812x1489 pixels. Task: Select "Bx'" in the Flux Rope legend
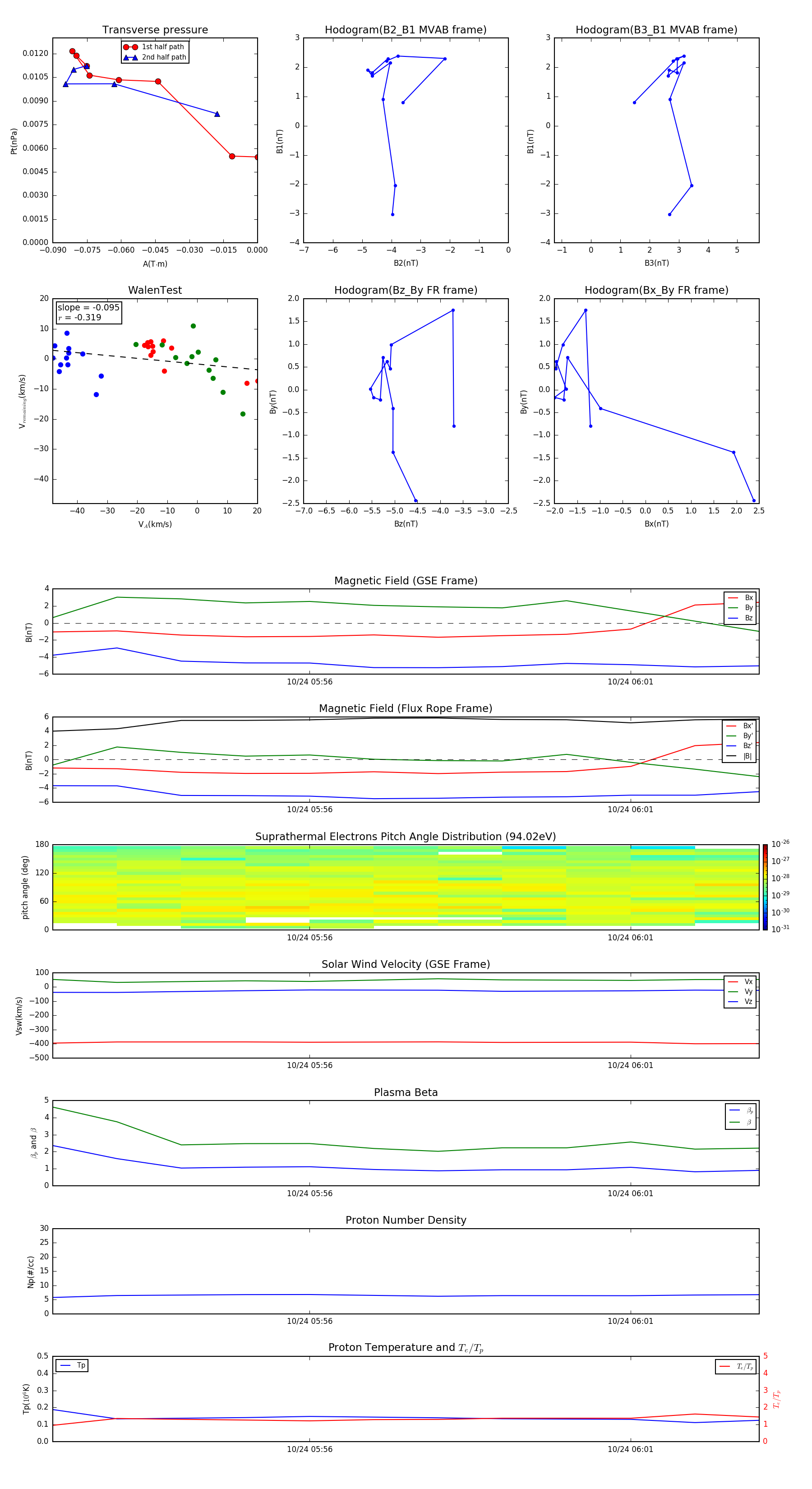coord(740,726)
